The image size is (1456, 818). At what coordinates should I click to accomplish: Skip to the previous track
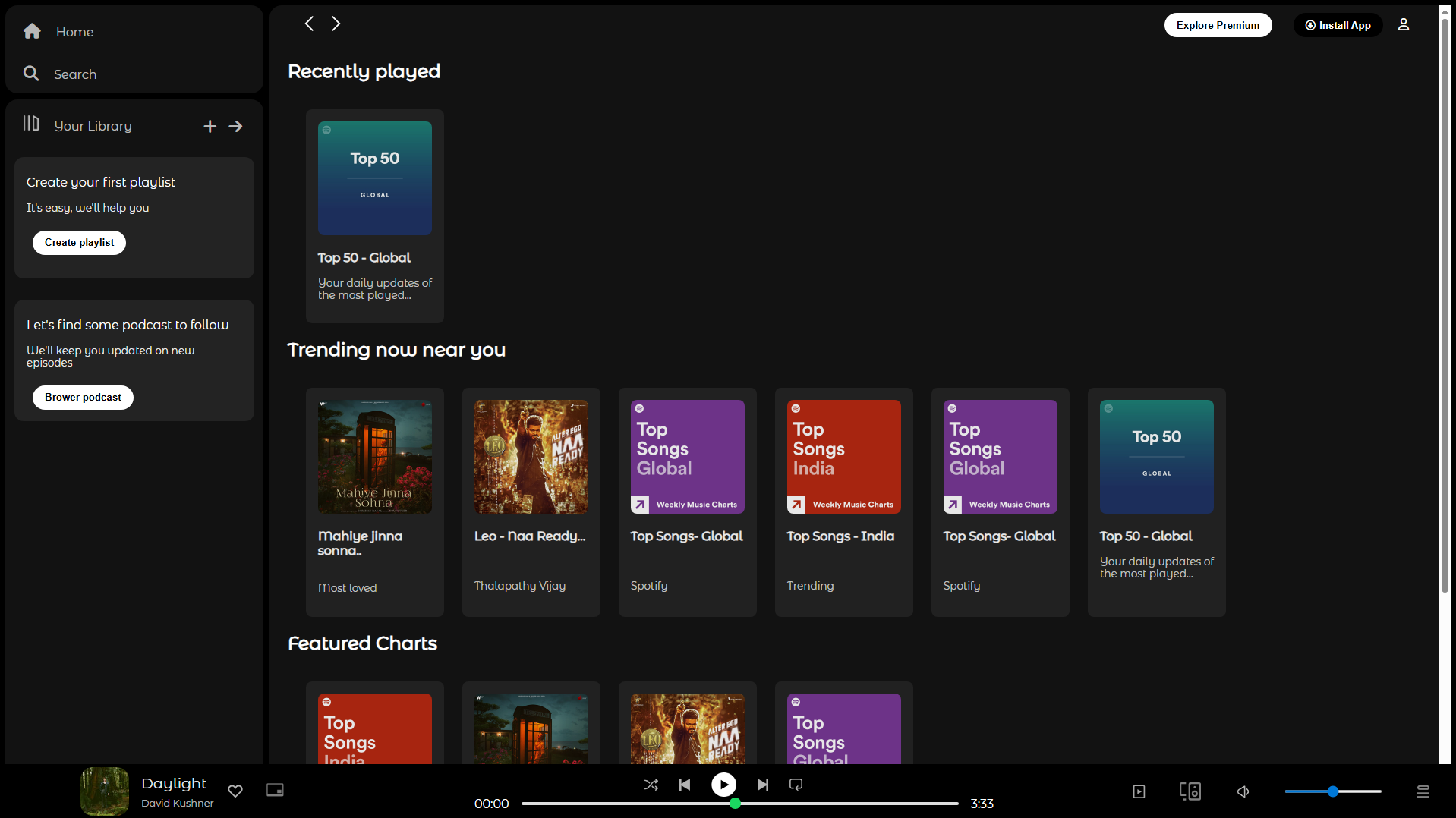pos(685,785)
